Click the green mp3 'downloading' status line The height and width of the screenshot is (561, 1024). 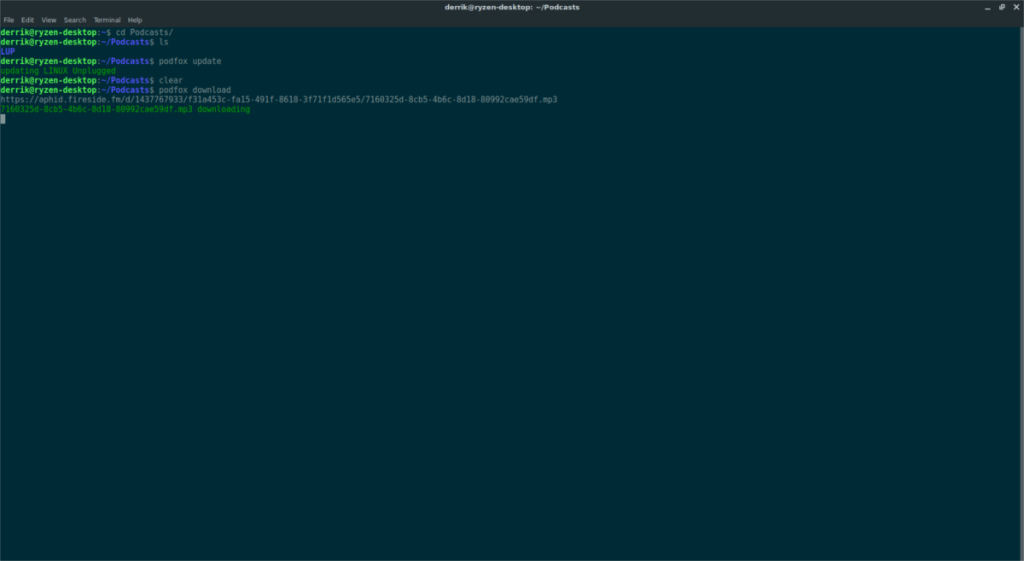(125, 109)
